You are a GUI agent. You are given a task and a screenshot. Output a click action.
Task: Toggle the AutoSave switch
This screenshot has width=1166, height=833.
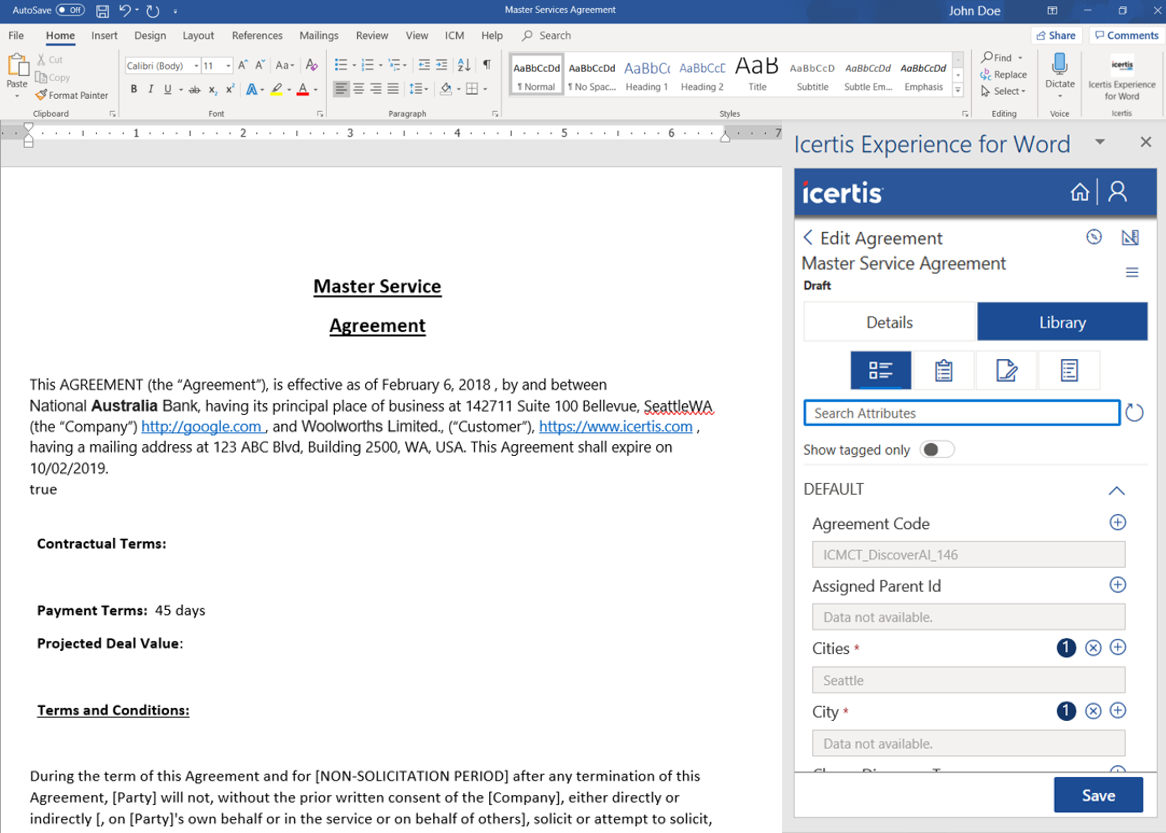click(x=70, y=10)
